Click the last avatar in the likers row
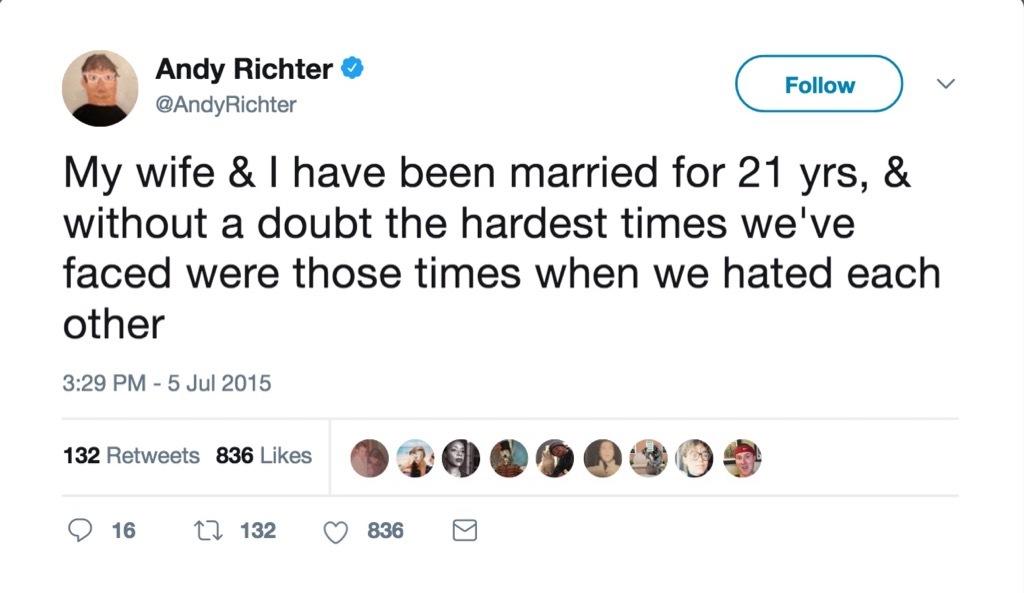The width and height of the screenshot is (1024, 593). coord(742,458)
